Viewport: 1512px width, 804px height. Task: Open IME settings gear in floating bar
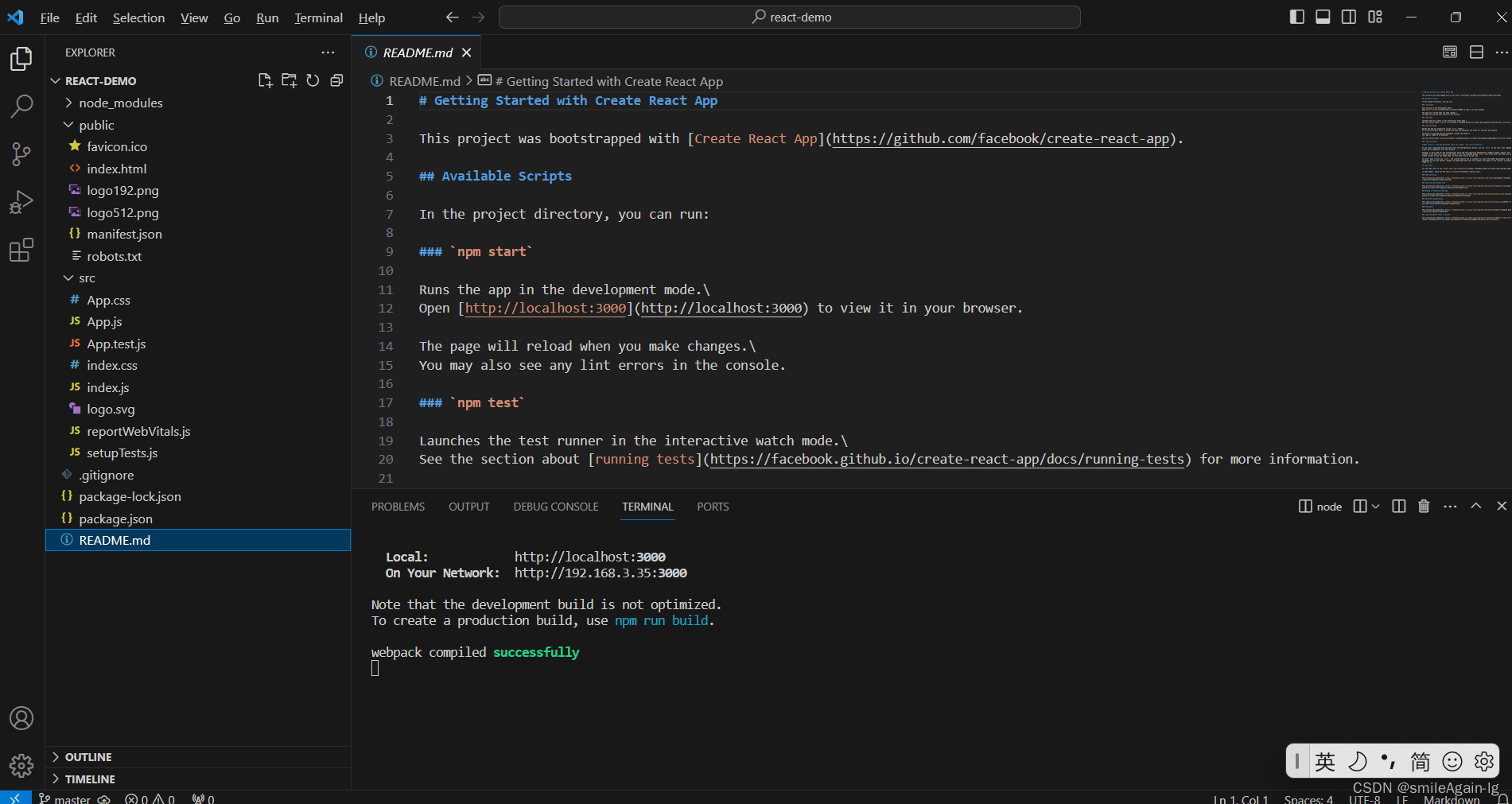point(1484,762)
